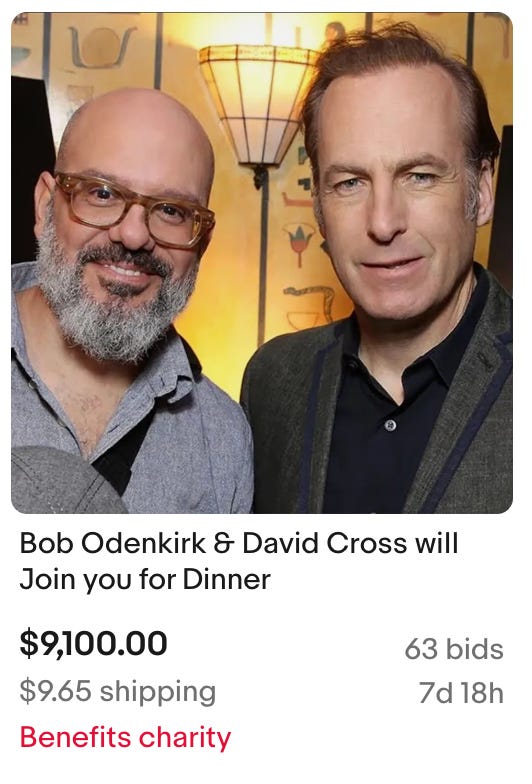Click the $9.65 shipping text
532x784 pixels.
tap(118, 692)
